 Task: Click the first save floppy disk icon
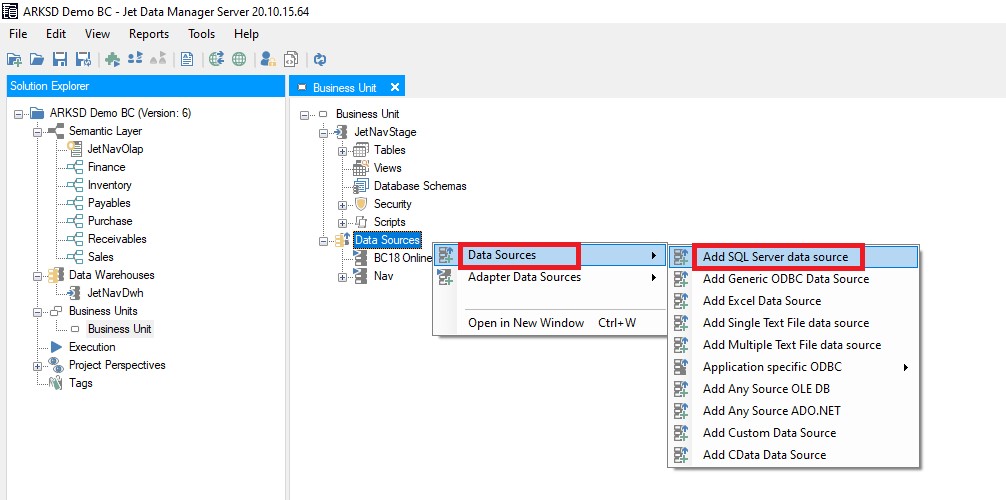pyautogui.click(x=60, y=59)
